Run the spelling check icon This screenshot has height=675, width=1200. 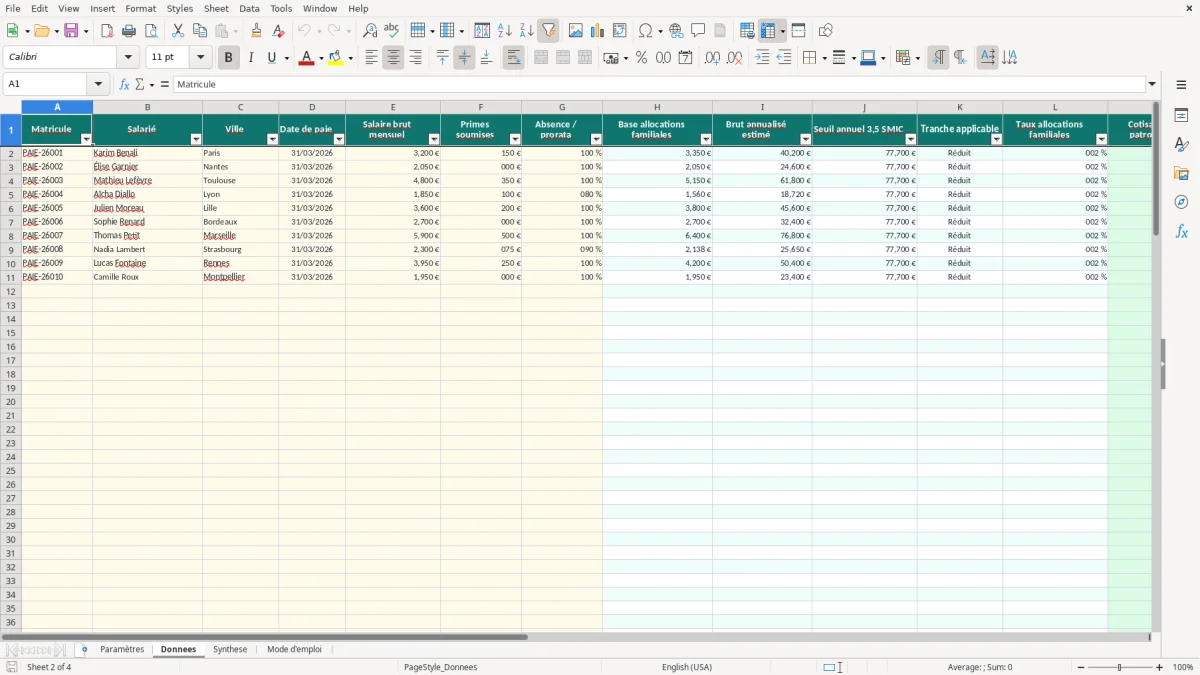point(391,31)
